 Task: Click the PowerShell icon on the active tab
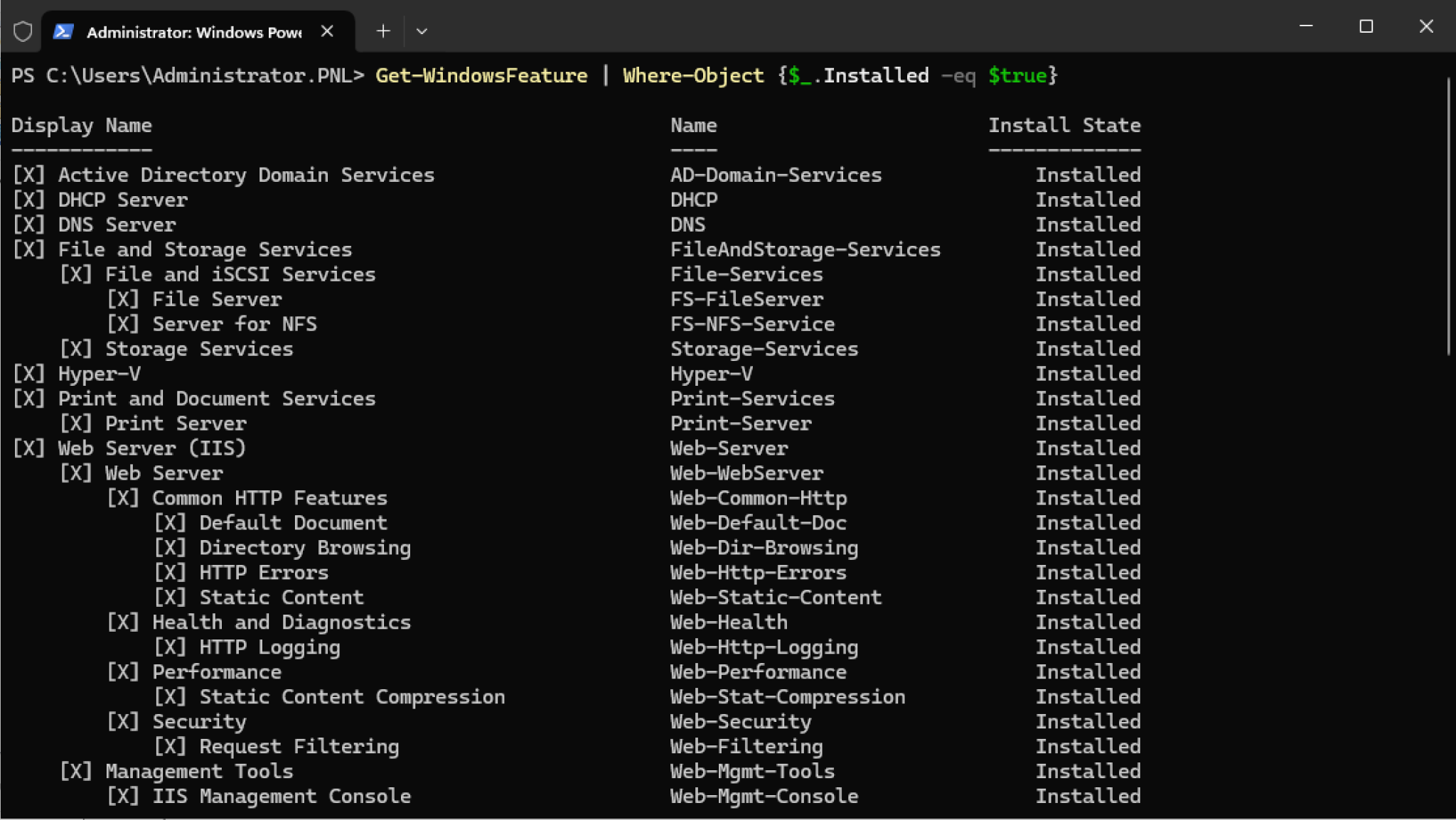point(63,31)
